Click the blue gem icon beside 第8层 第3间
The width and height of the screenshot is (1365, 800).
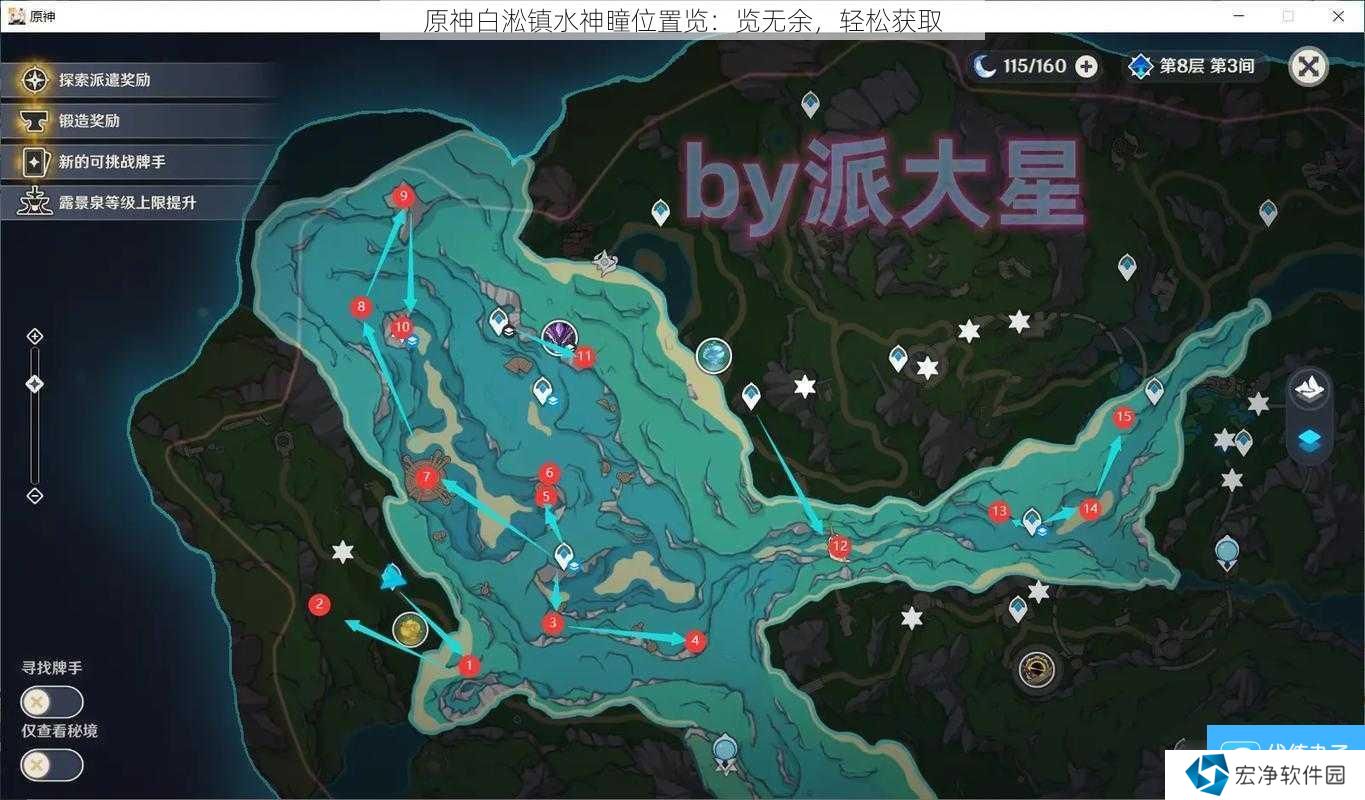pos(1140,65)
